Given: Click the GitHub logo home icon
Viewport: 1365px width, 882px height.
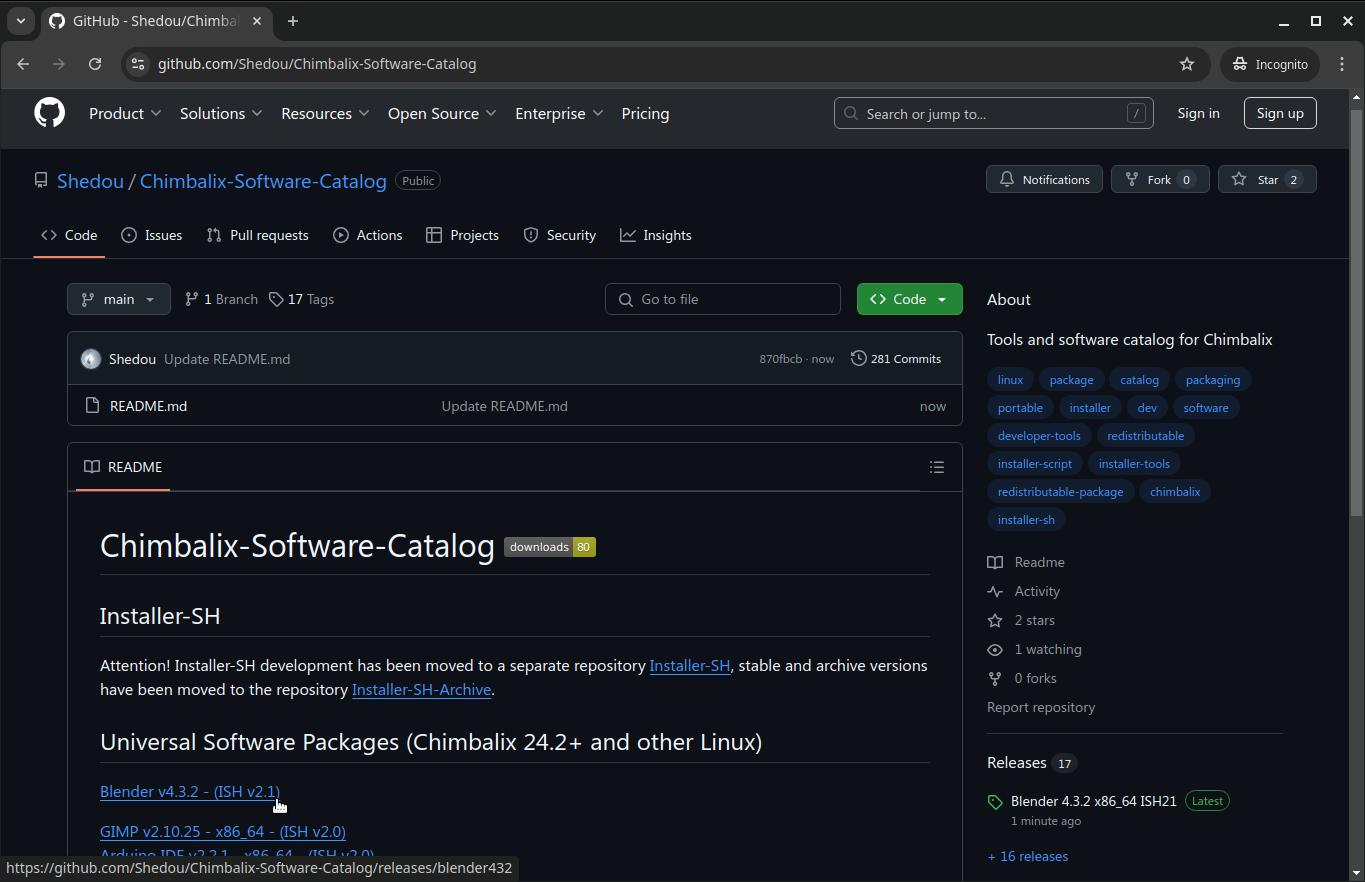Looking at the screenshot, I should (49, 113).
